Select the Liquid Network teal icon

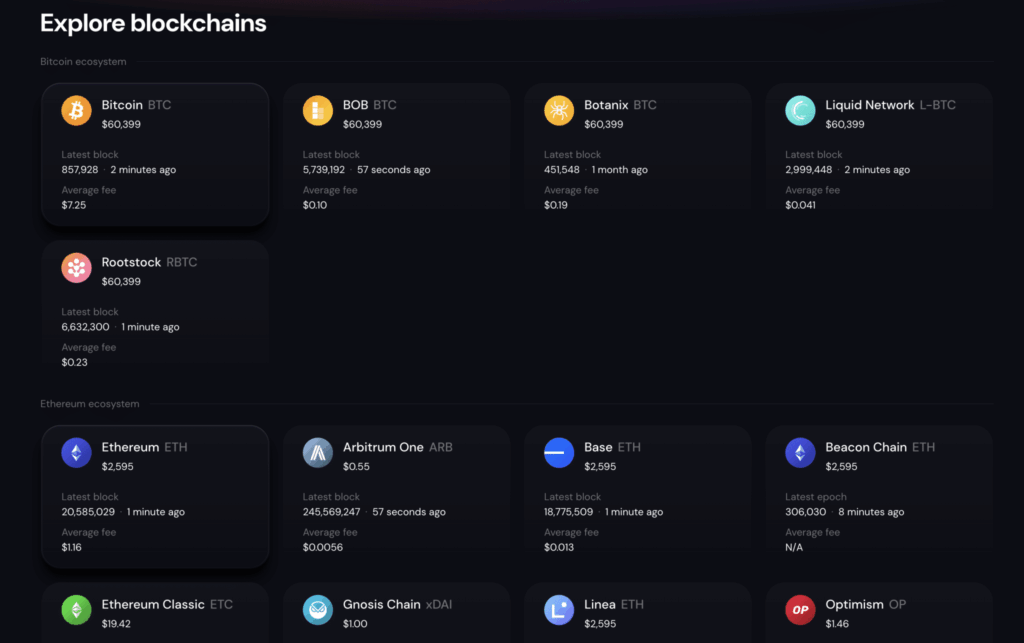[x=800, y=110]
